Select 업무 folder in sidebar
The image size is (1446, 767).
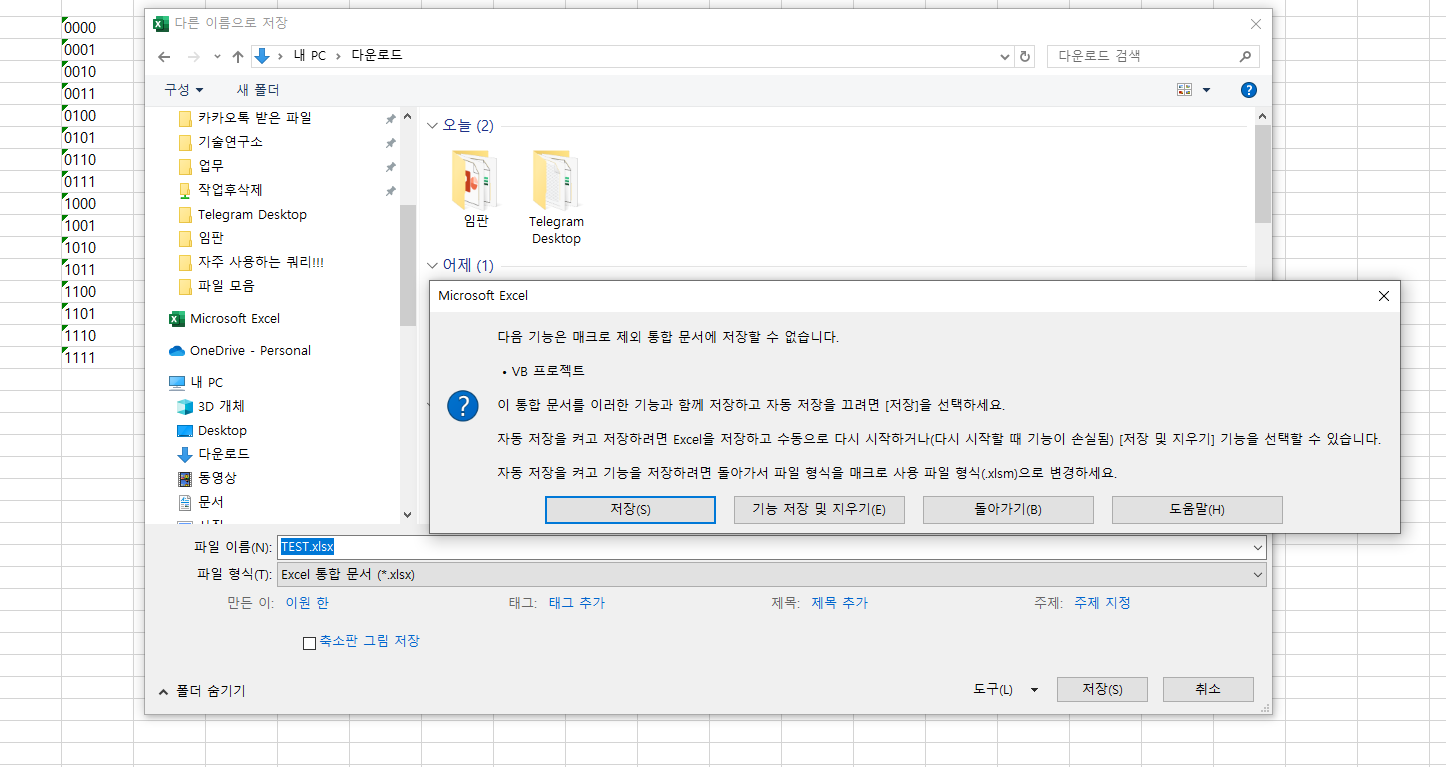[210, 166]
